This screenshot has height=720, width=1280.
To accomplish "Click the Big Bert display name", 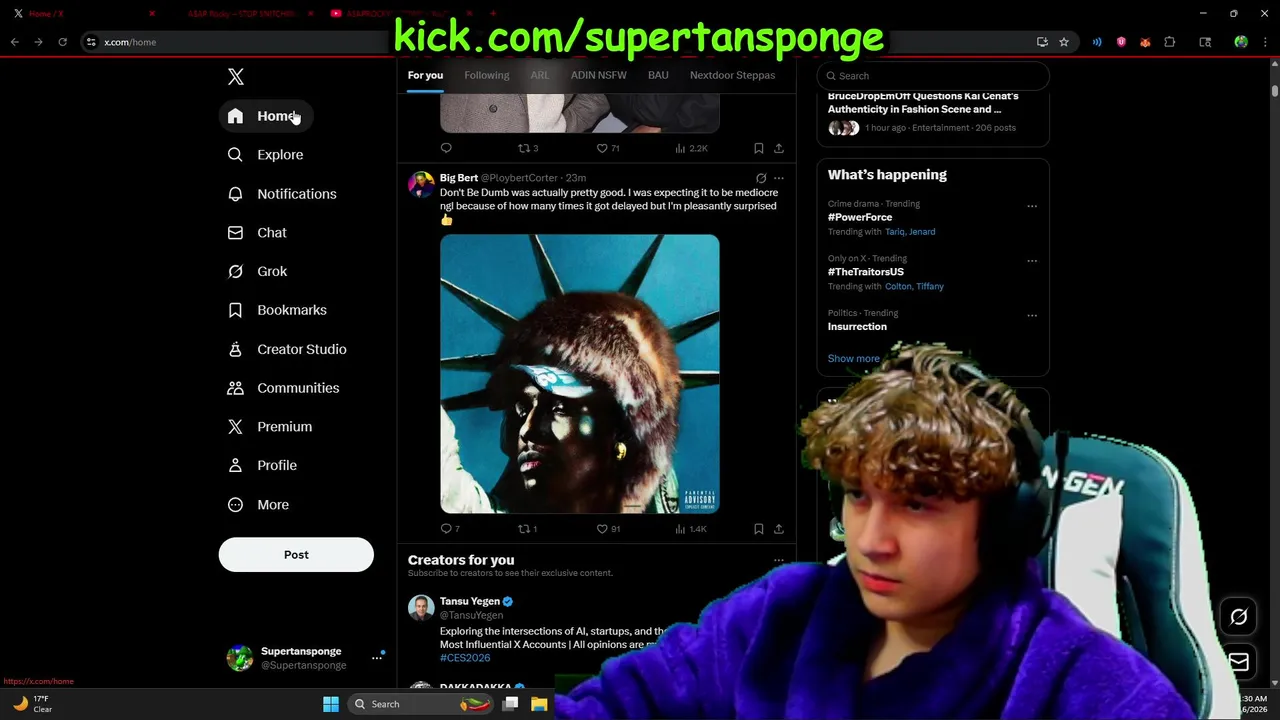I will [459, 178].
